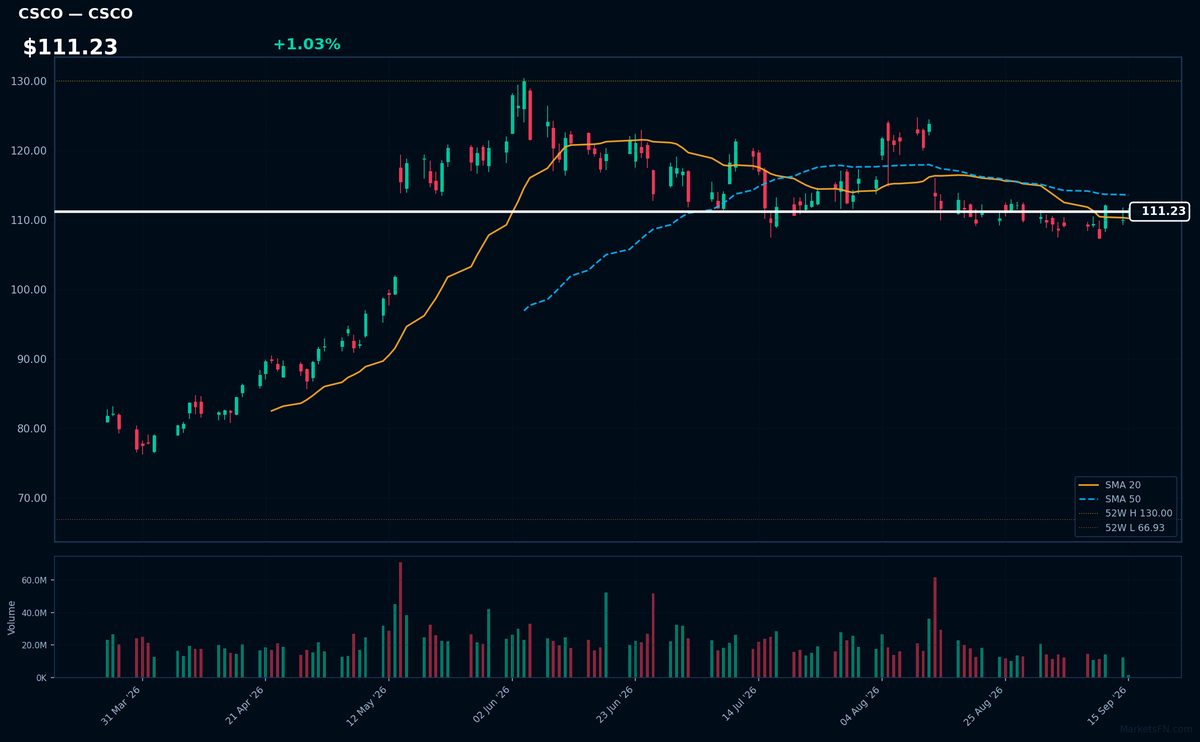
Task: Click the 100.00 price axis label
Action: click(30, 290)
